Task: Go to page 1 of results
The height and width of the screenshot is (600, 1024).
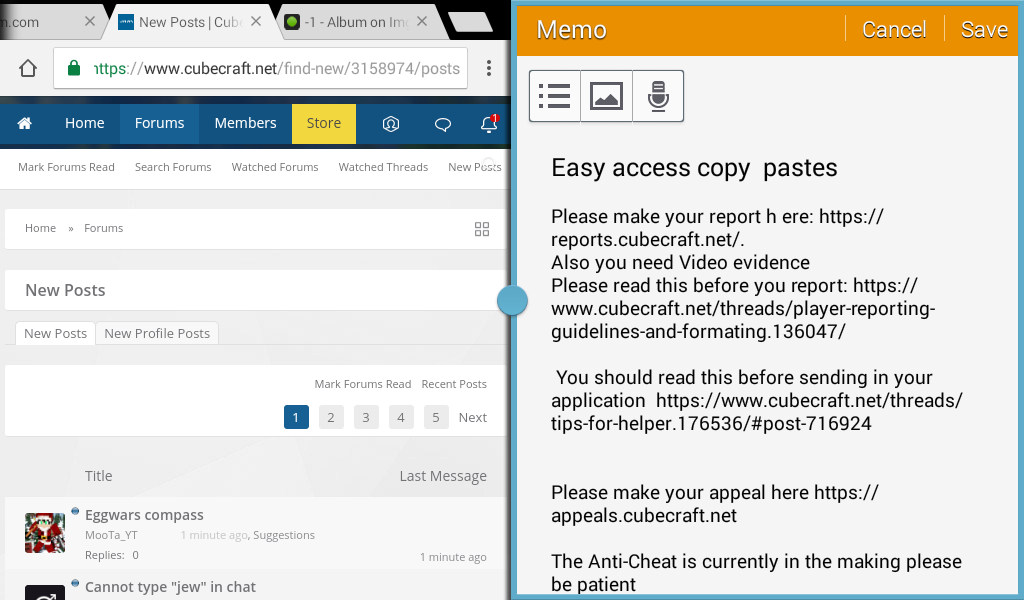Action: [x=296, y=417]
